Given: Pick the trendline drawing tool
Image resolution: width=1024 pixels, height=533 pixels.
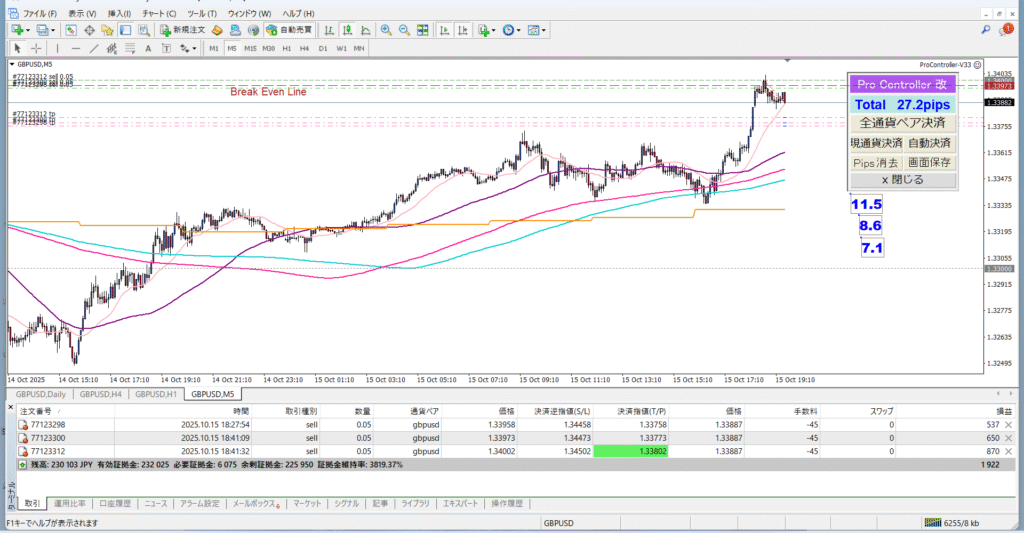Looking at the screenshot, I should (92, 48).
